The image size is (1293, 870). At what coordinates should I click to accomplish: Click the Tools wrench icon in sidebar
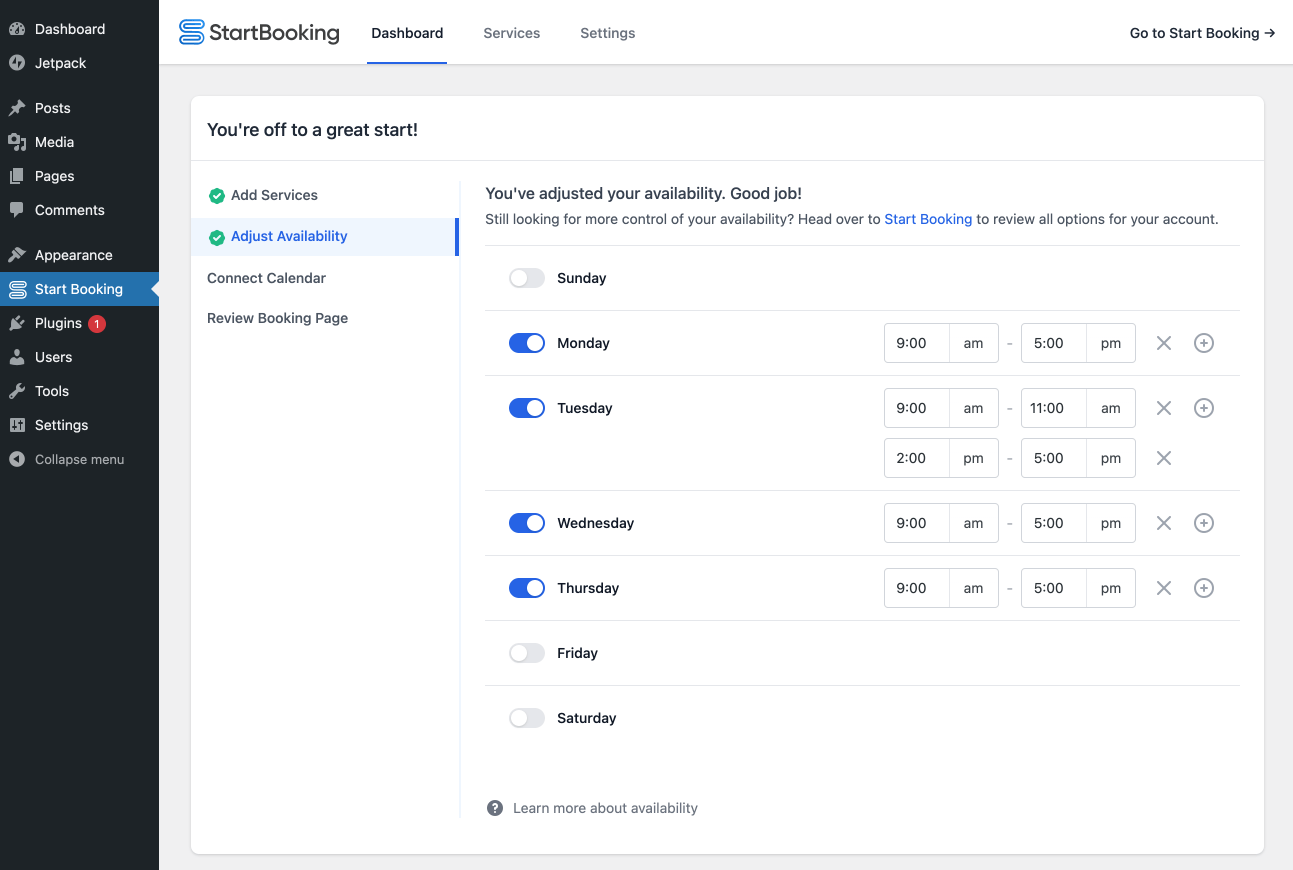click(x=17, y=391)
